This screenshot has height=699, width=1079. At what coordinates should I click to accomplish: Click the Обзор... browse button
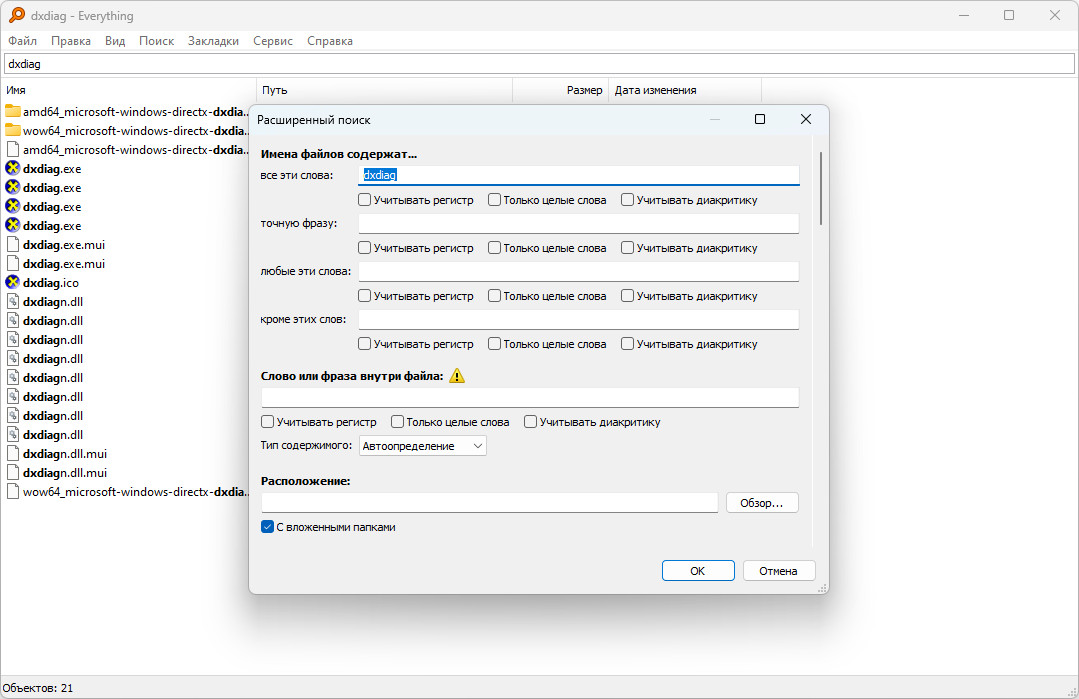762,503
